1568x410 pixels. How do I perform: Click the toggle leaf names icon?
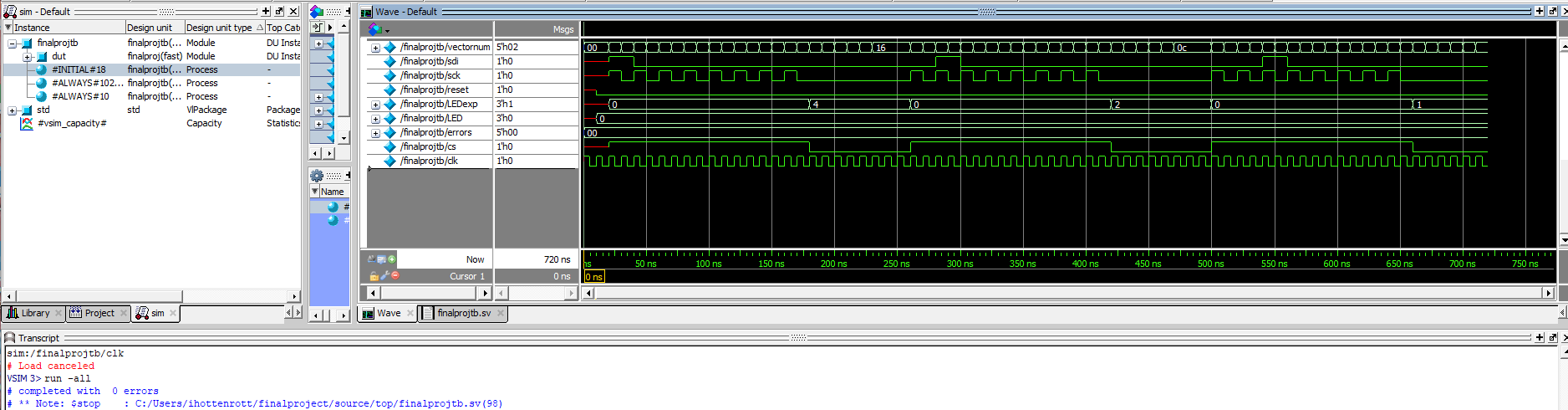[371, 259]
